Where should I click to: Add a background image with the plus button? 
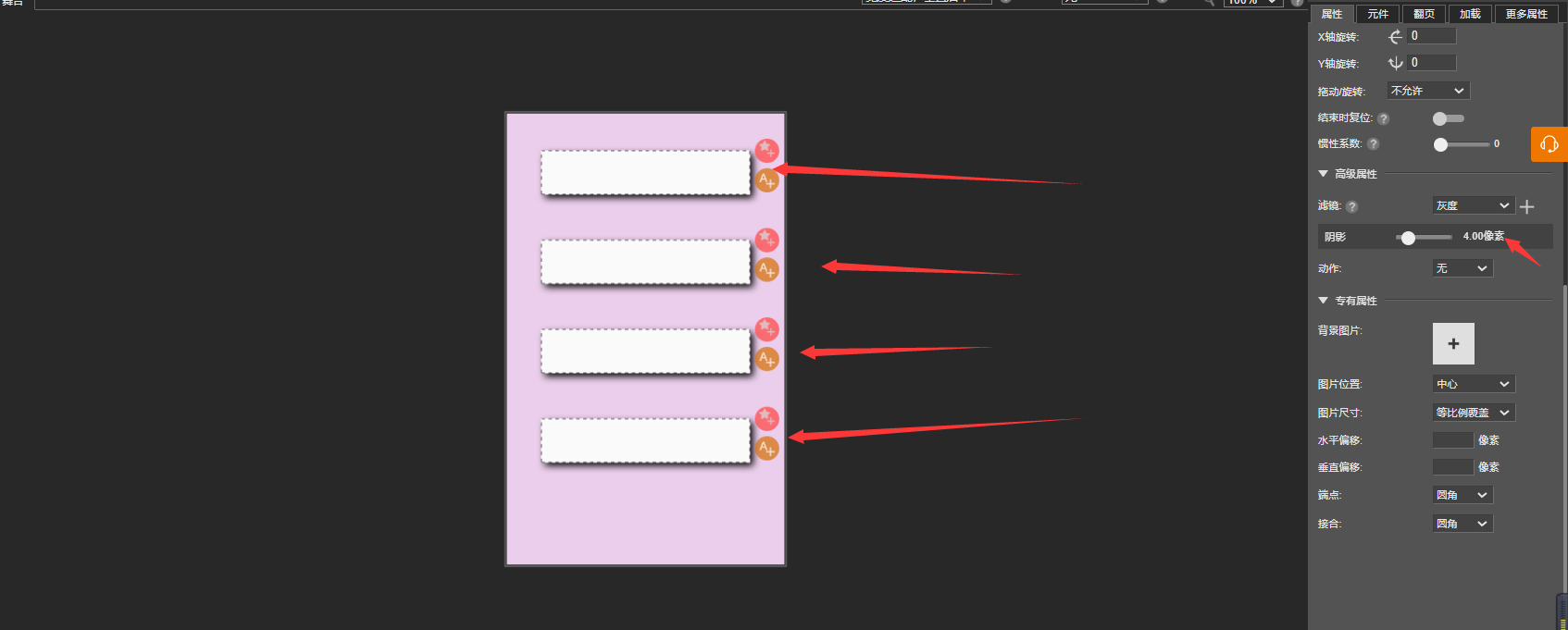[x=1453, y=343]
